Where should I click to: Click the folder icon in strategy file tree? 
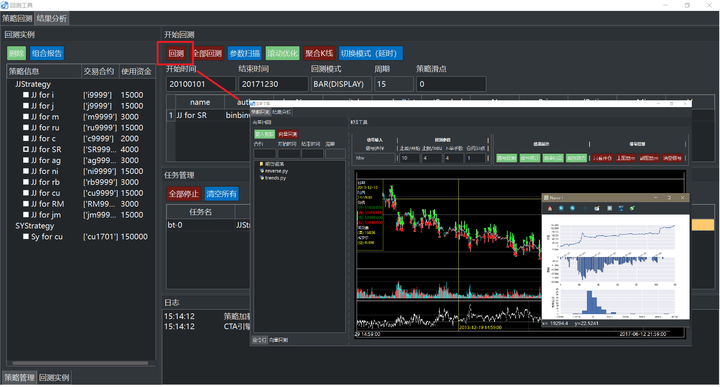261,164
